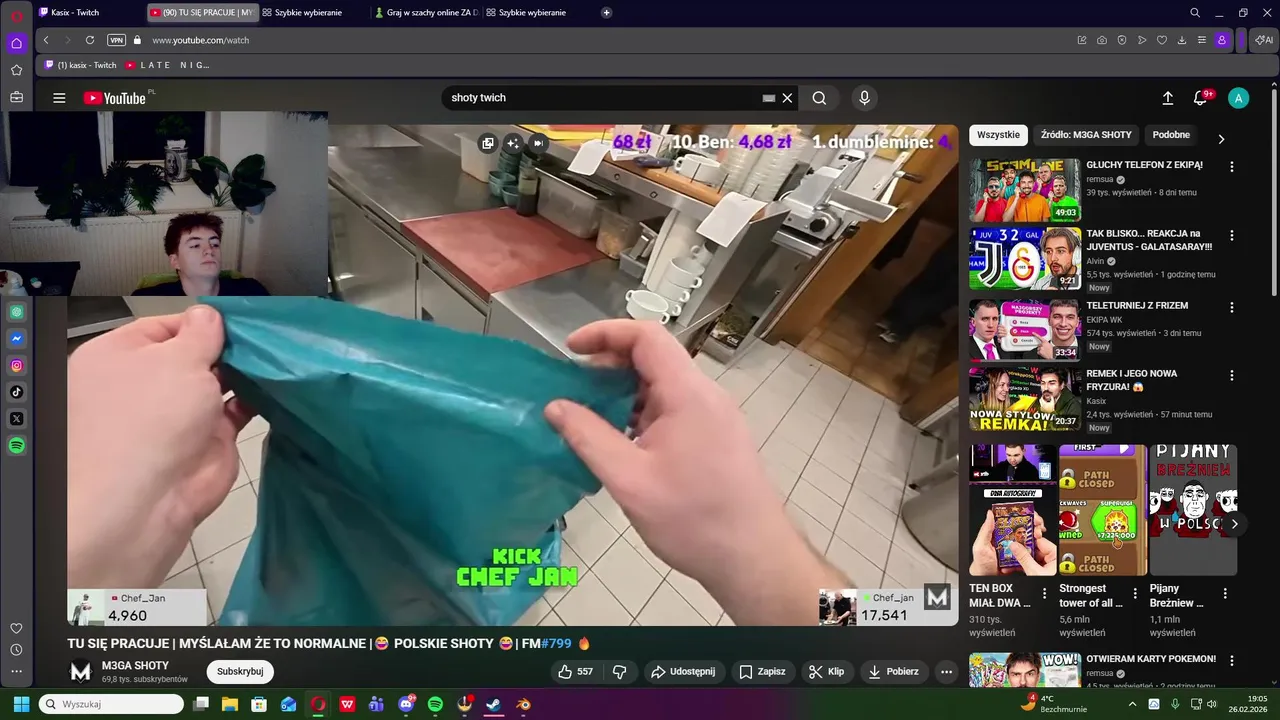Open the snapshot camera tool in toolbar

click(1101, 40)
